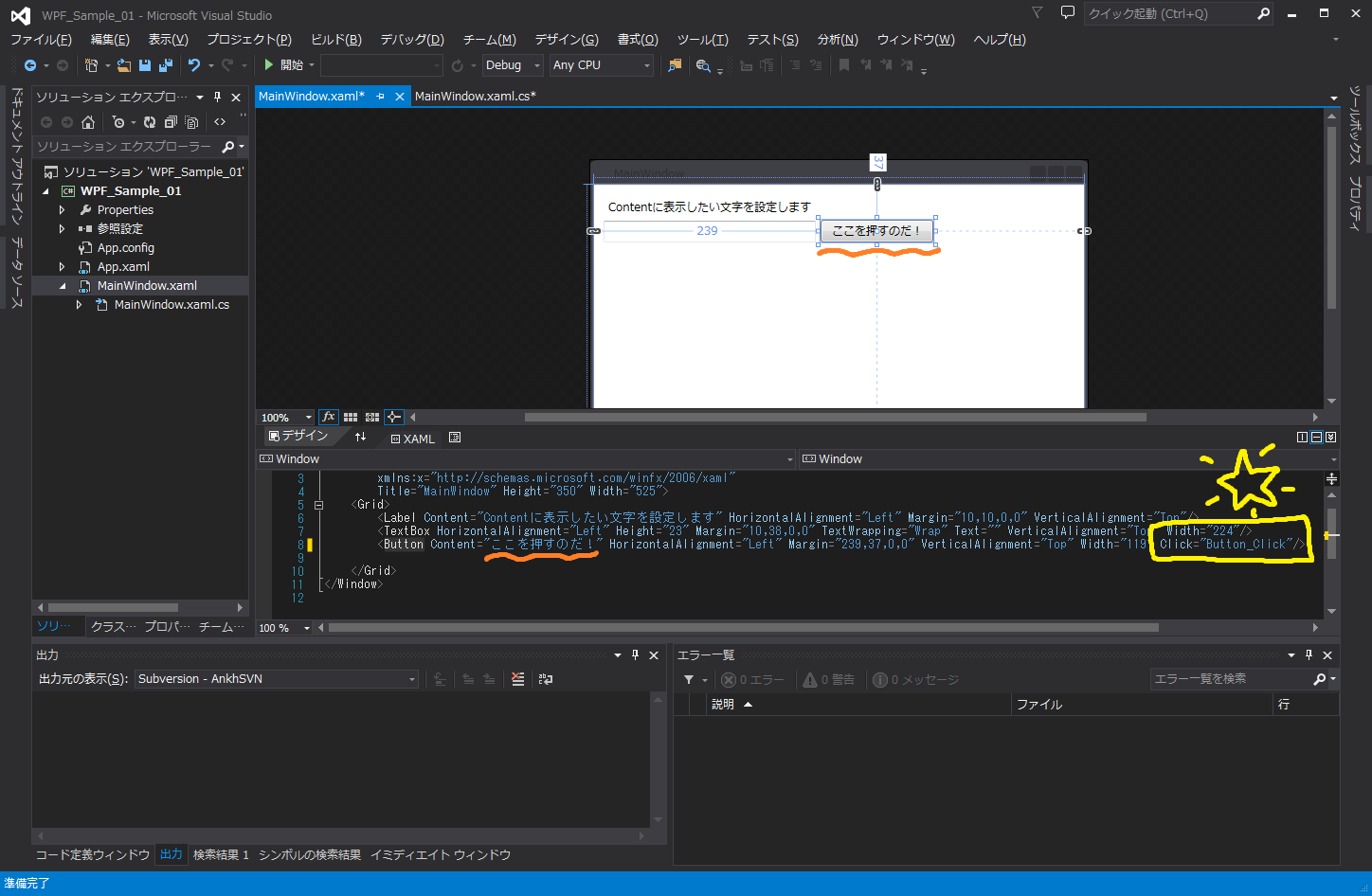Click Show All Files in Solution Explorer
The image size is (1372, 896).
[x=191, y=122]
